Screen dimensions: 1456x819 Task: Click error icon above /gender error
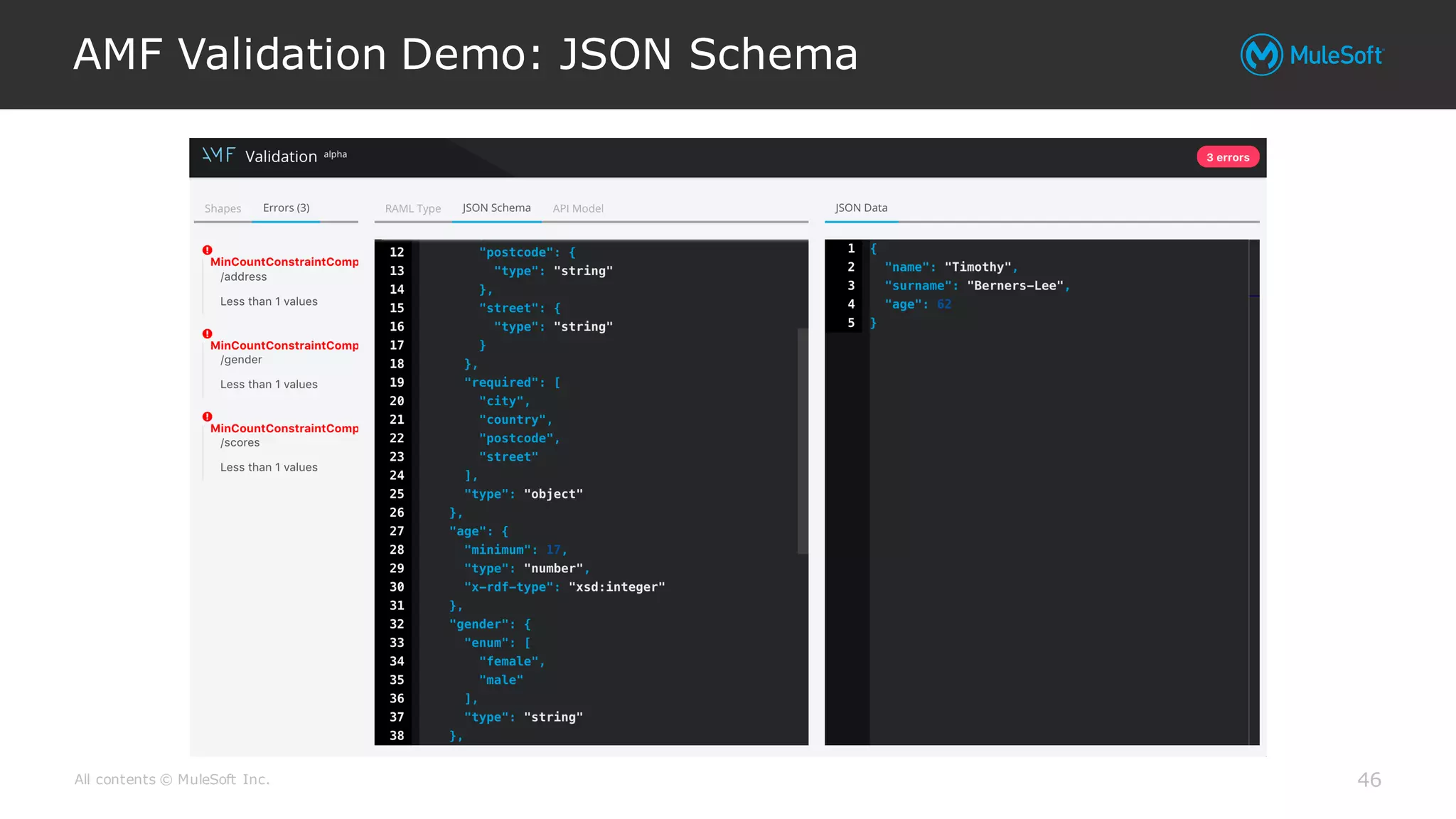(207, 333)
